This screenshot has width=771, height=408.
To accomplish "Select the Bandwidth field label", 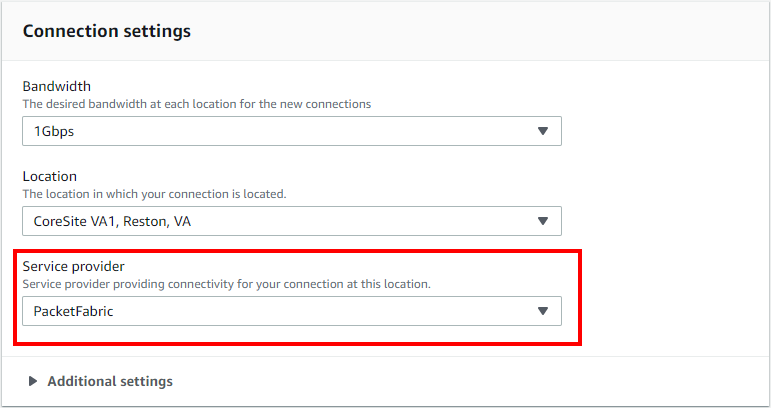I will 57,86.
